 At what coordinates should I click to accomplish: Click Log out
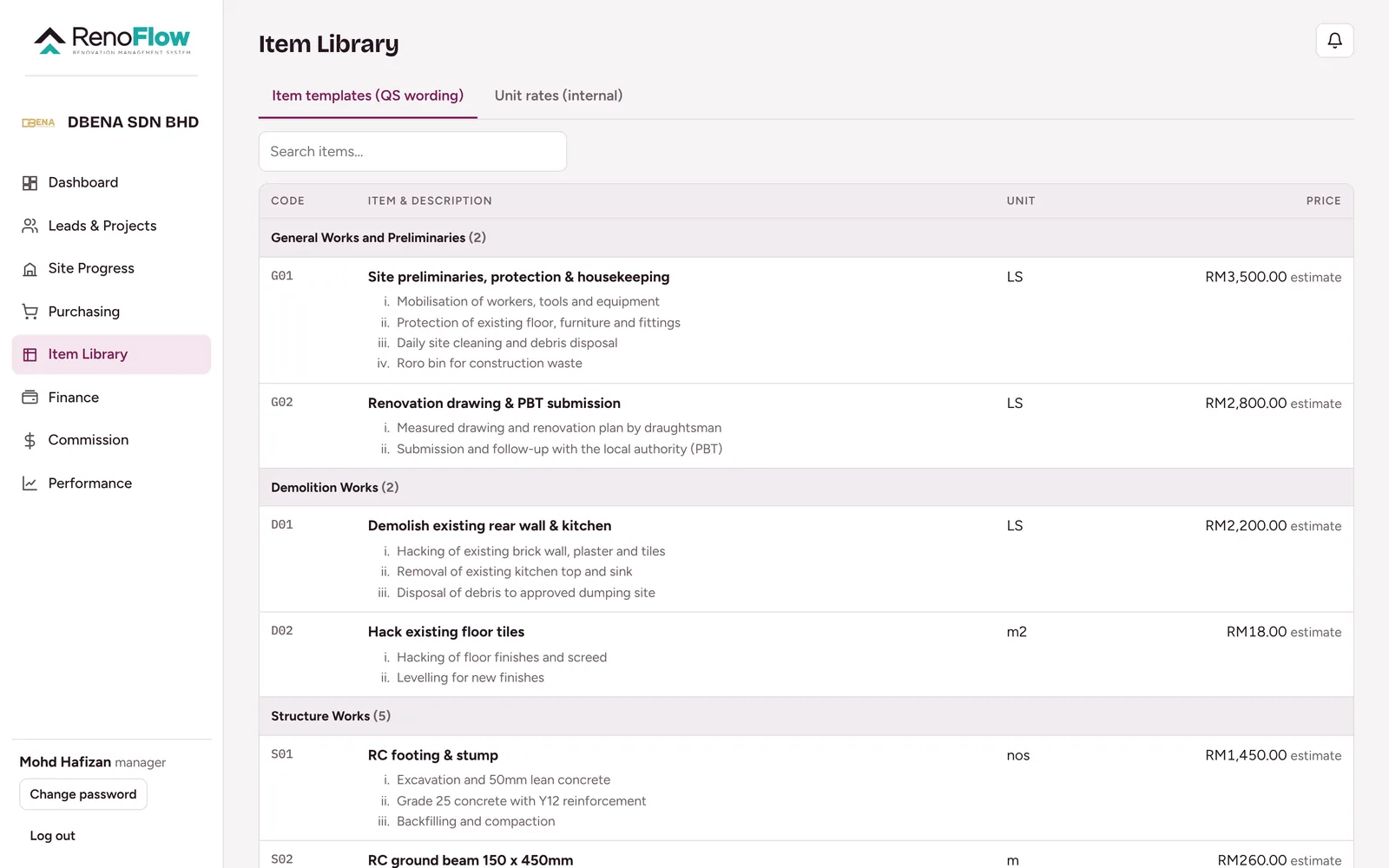53,836
